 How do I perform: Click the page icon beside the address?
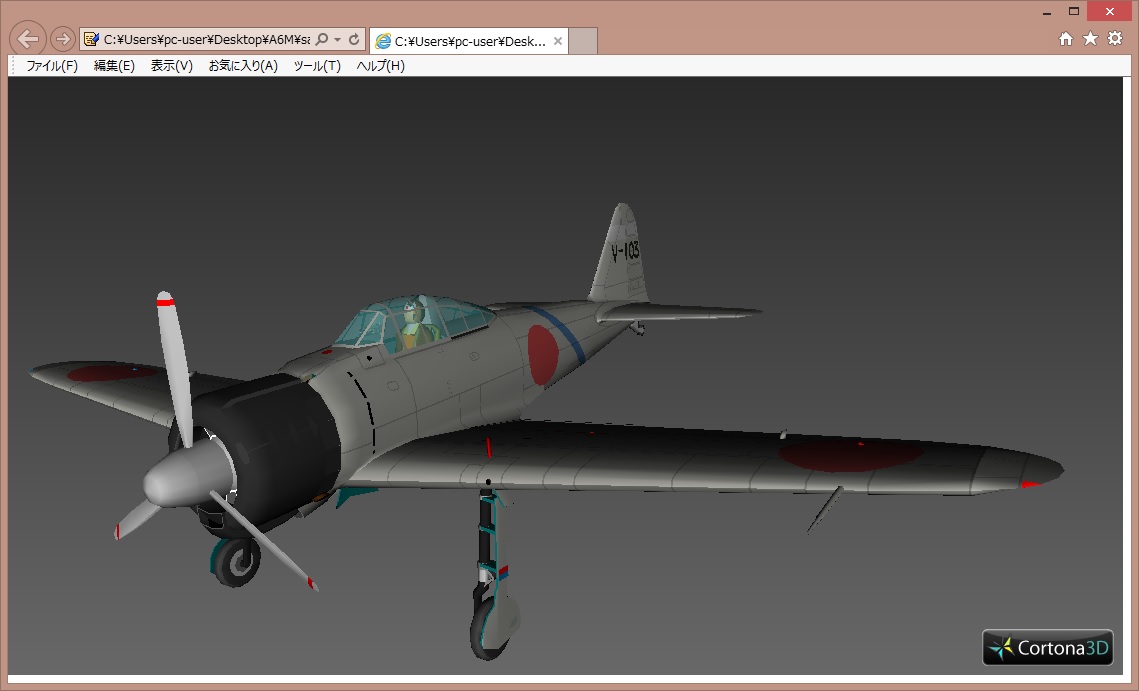coord(92,40)
